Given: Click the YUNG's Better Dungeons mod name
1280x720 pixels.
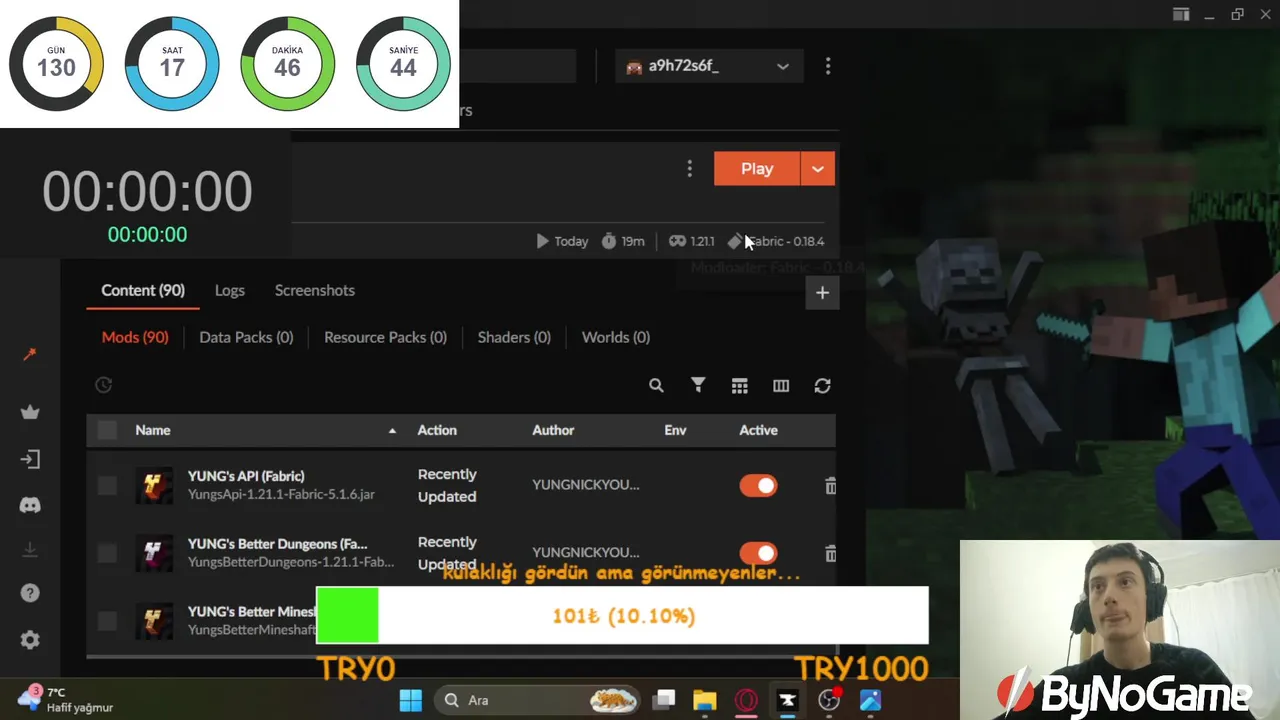Looking at the screenshot, I should [x=277, y=544].
